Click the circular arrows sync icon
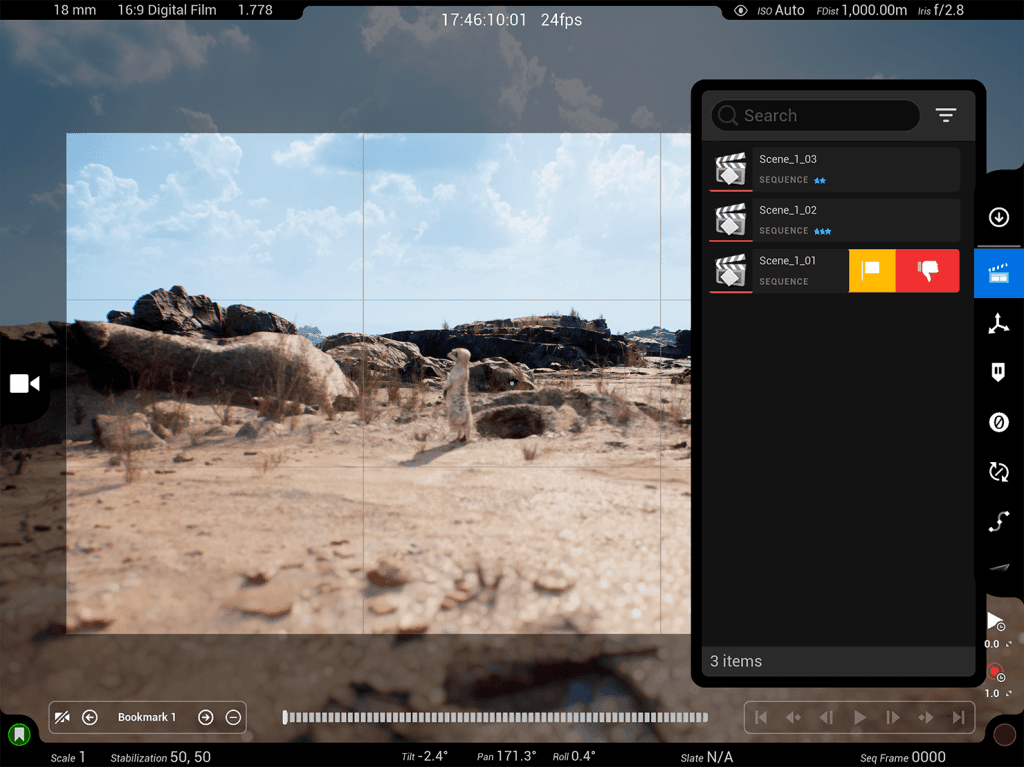The width and height of the screenshot is (1024, 767). pos(998,472)
